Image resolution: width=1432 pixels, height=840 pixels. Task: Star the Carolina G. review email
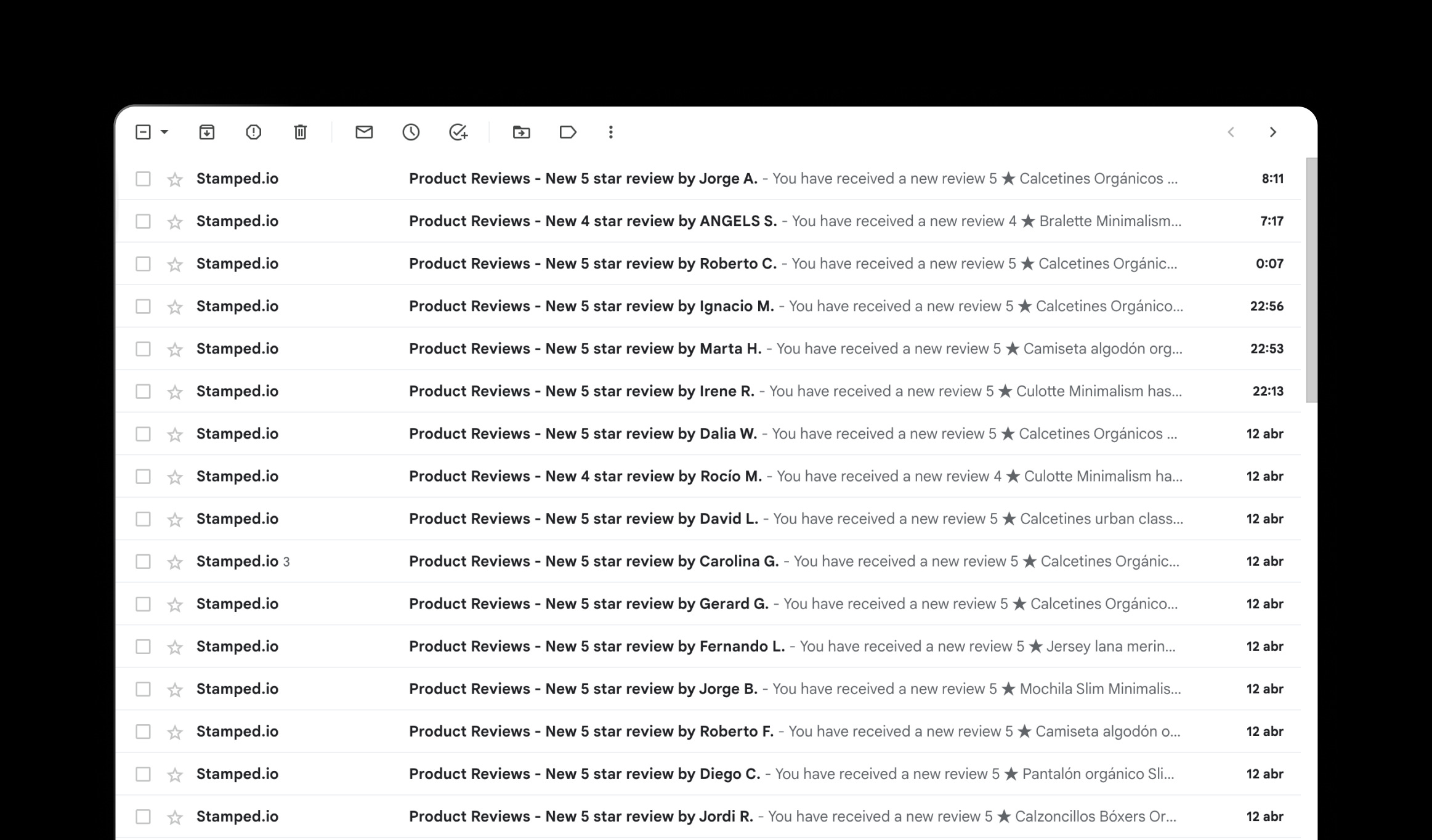pos(175,562)
